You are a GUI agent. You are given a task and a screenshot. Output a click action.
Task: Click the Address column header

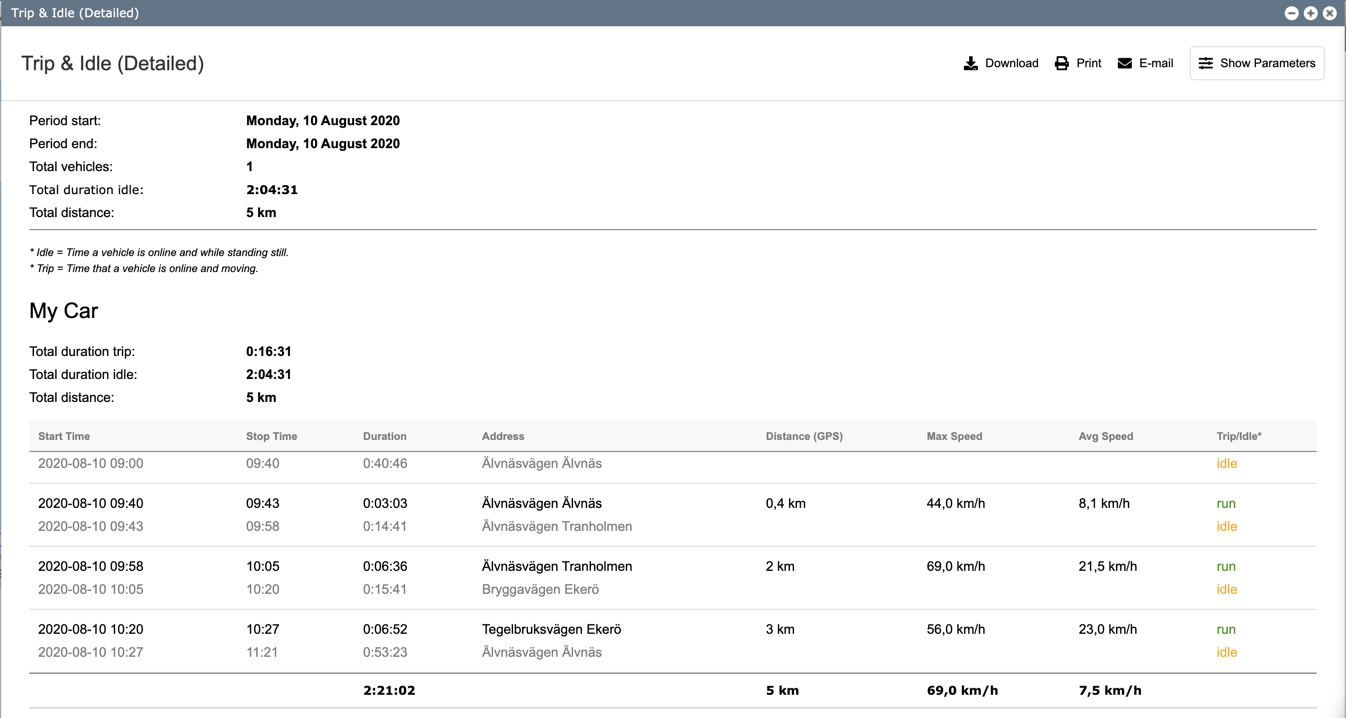click(503, 436)
